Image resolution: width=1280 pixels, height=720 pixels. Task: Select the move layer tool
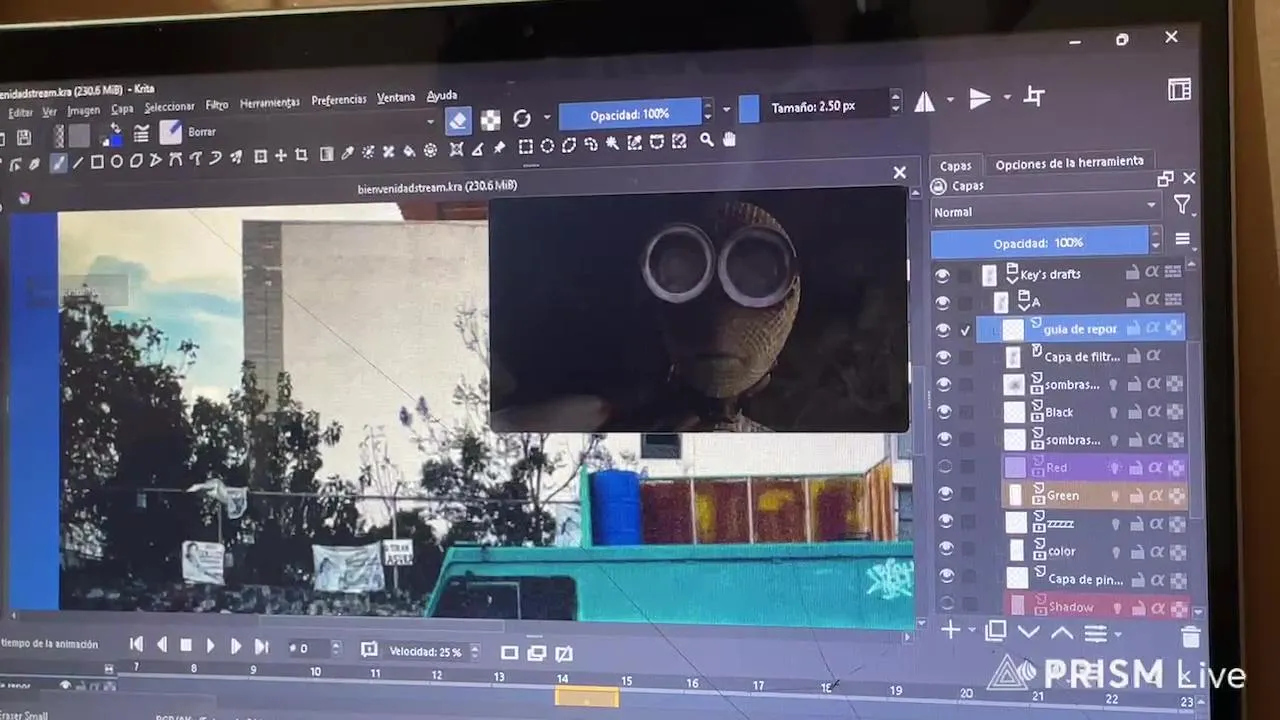point(281,155)
